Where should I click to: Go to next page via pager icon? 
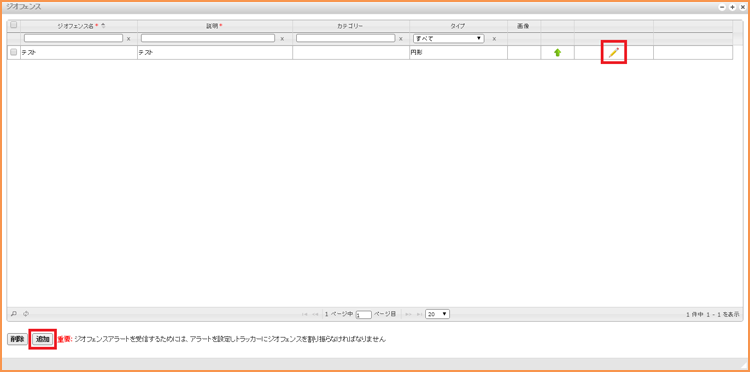(x=408, y=314)
